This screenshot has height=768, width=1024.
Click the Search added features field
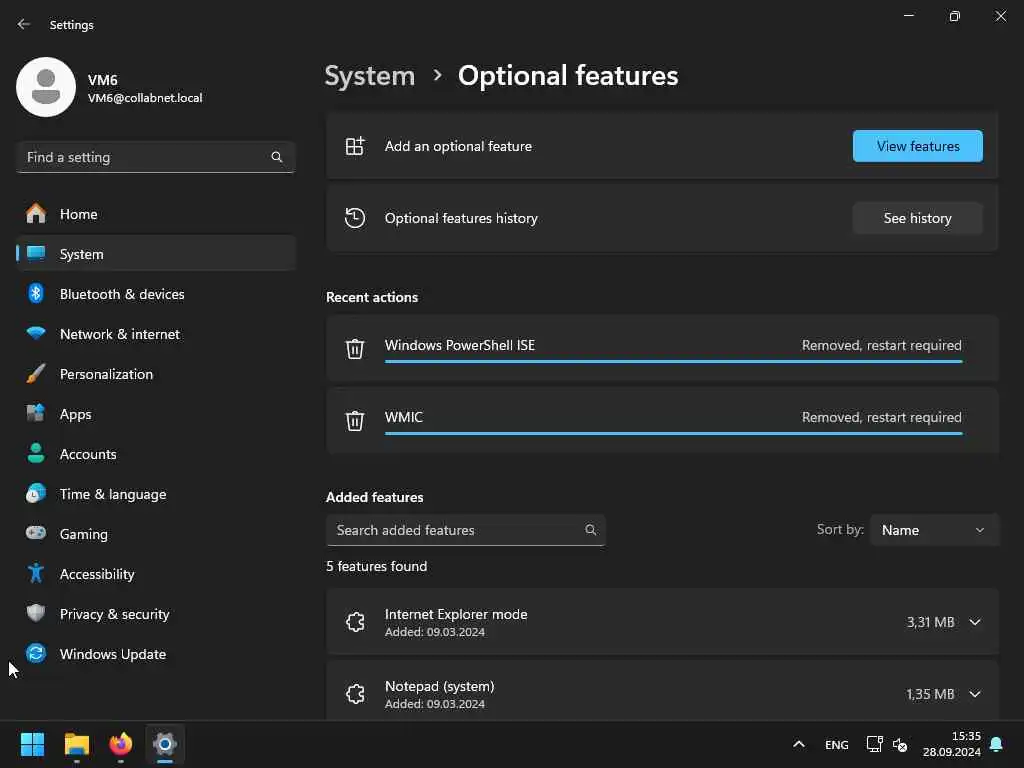[455, 530]
